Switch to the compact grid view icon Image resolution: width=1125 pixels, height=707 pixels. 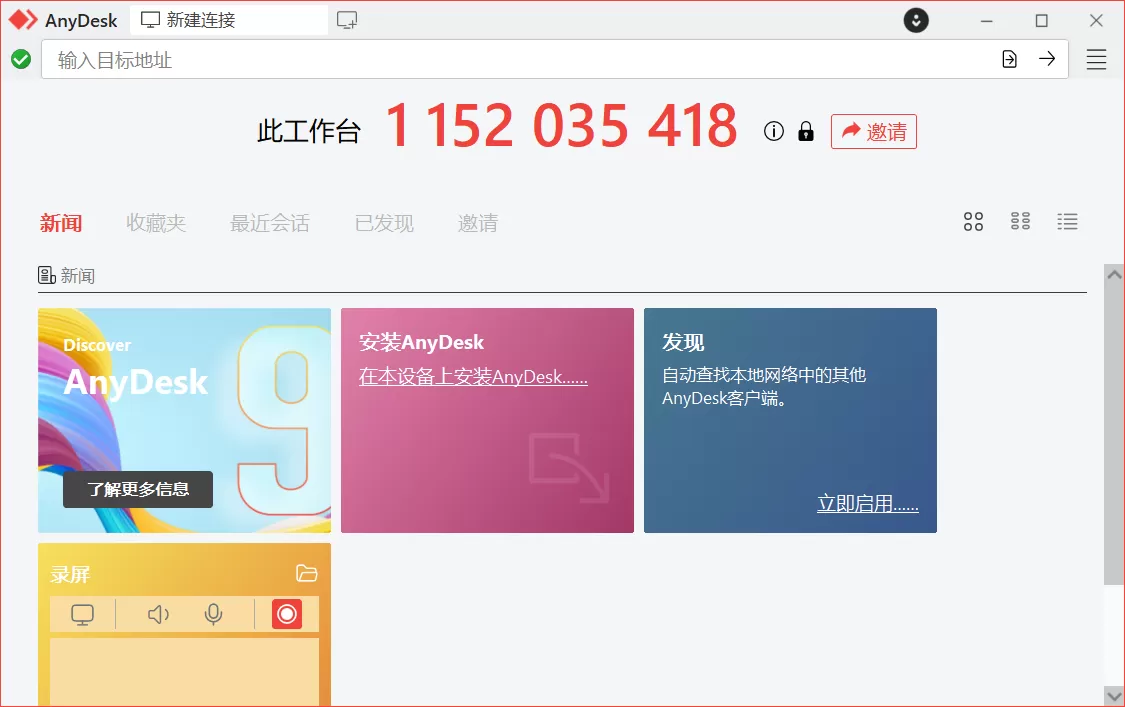point(1020,221)
